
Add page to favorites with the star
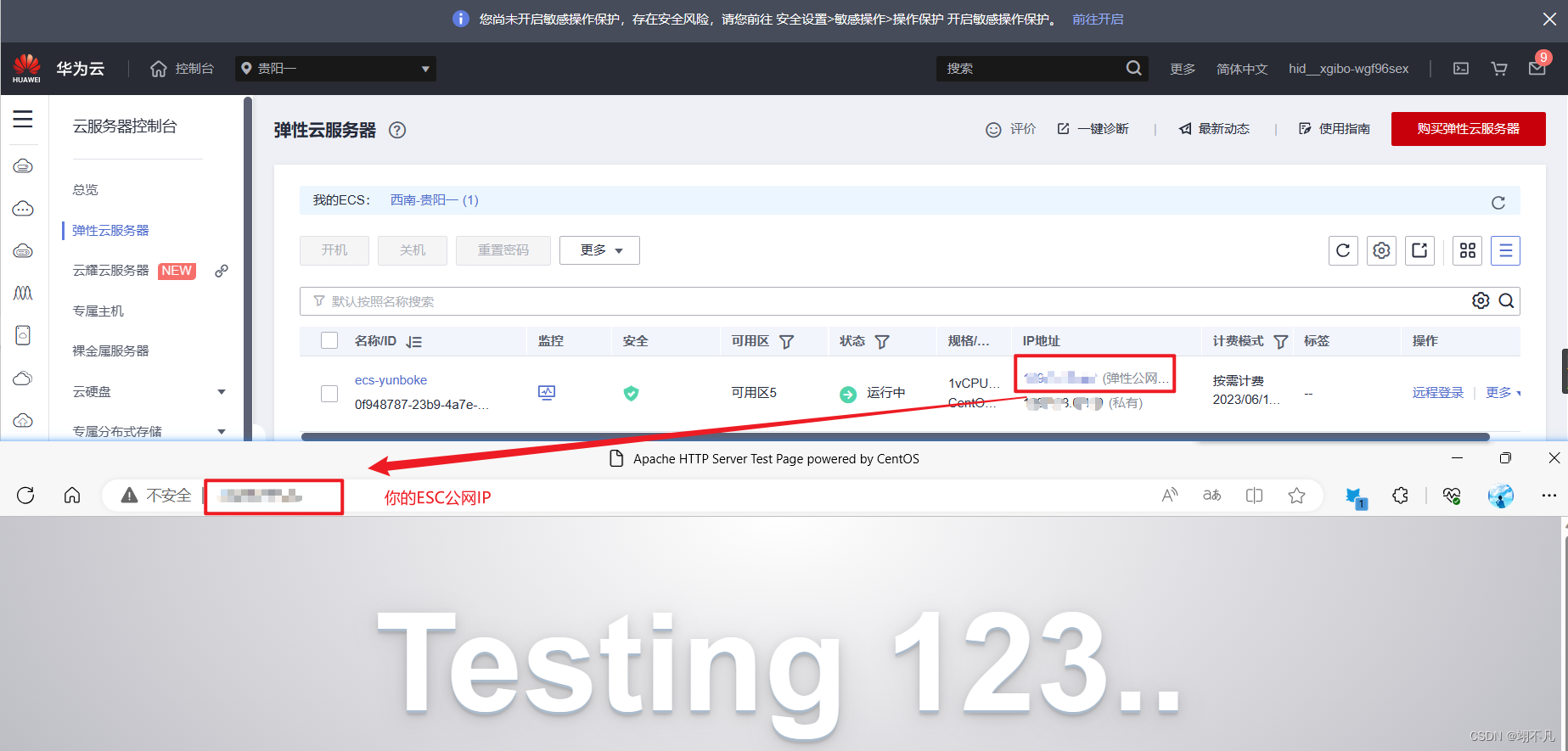coord(1296,496)
